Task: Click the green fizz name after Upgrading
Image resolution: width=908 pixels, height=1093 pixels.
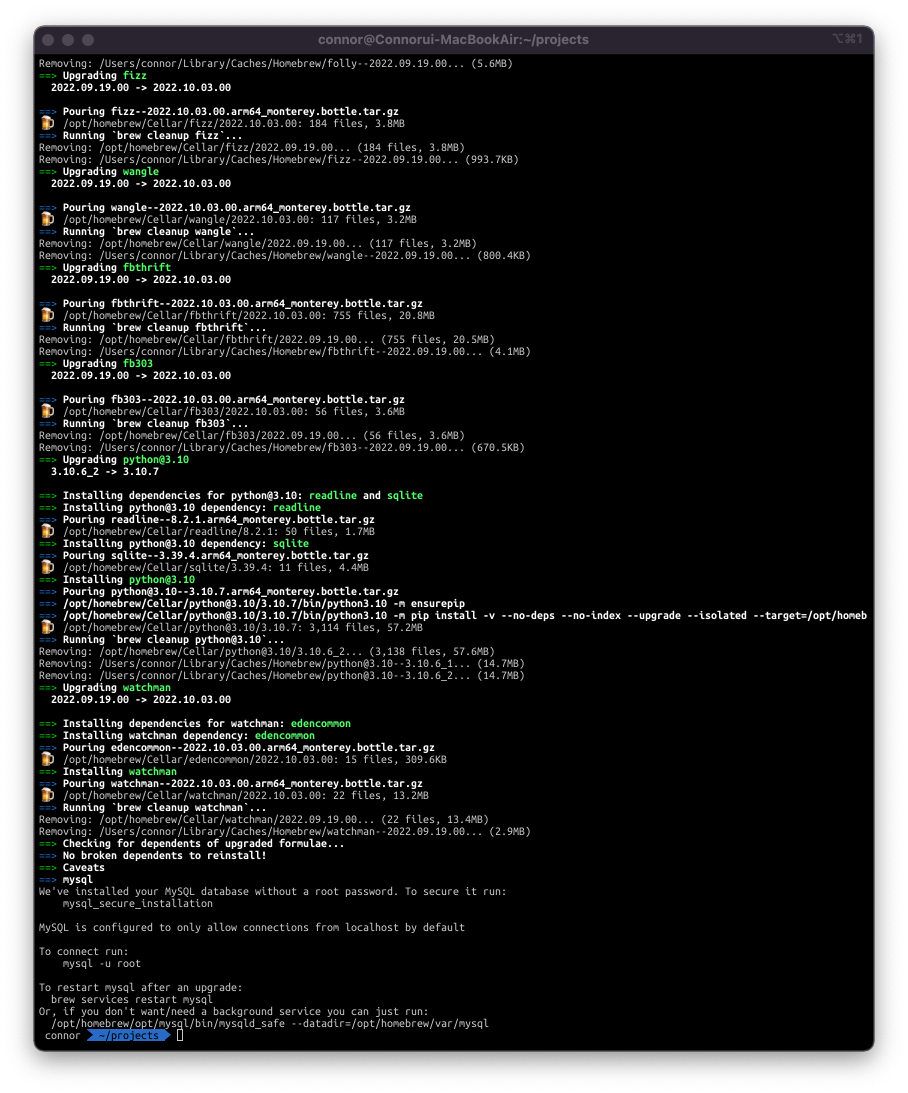Action: pos(135,75)
